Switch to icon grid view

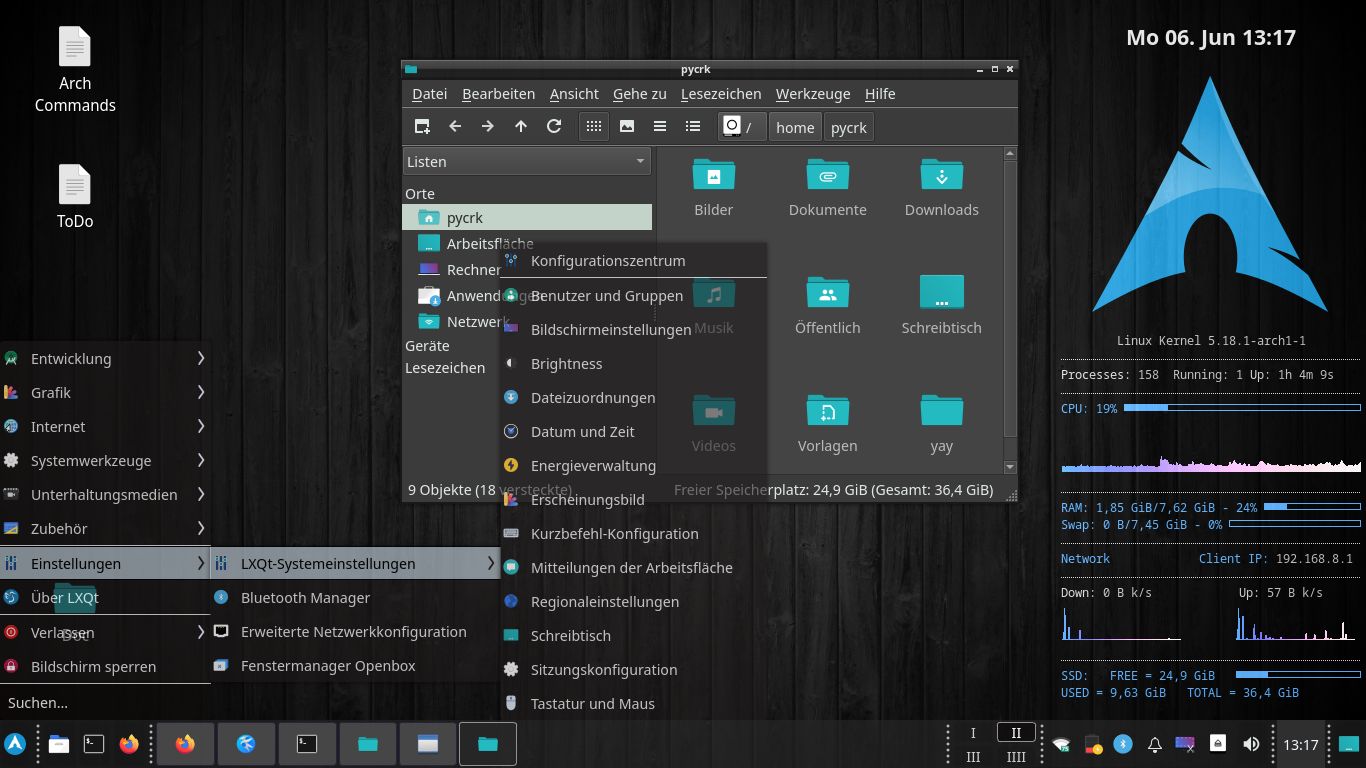(594, 126)
